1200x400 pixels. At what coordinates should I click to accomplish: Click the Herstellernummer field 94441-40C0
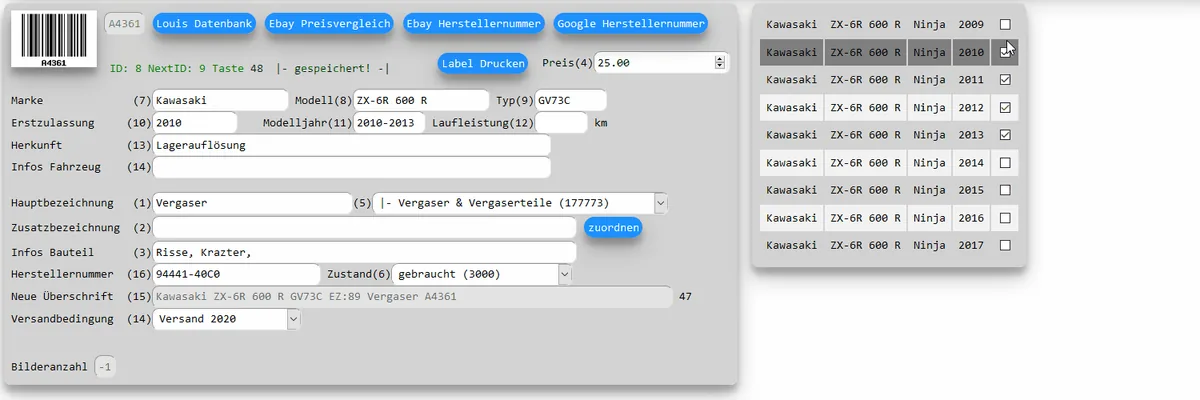click(x=235, y=274)
